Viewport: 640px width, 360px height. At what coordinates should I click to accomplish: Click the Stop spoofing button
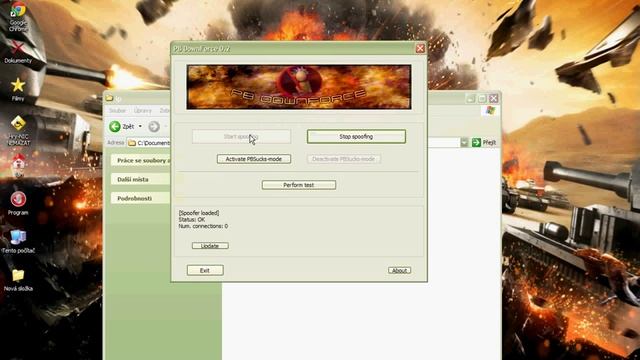[x=356, y=137]
